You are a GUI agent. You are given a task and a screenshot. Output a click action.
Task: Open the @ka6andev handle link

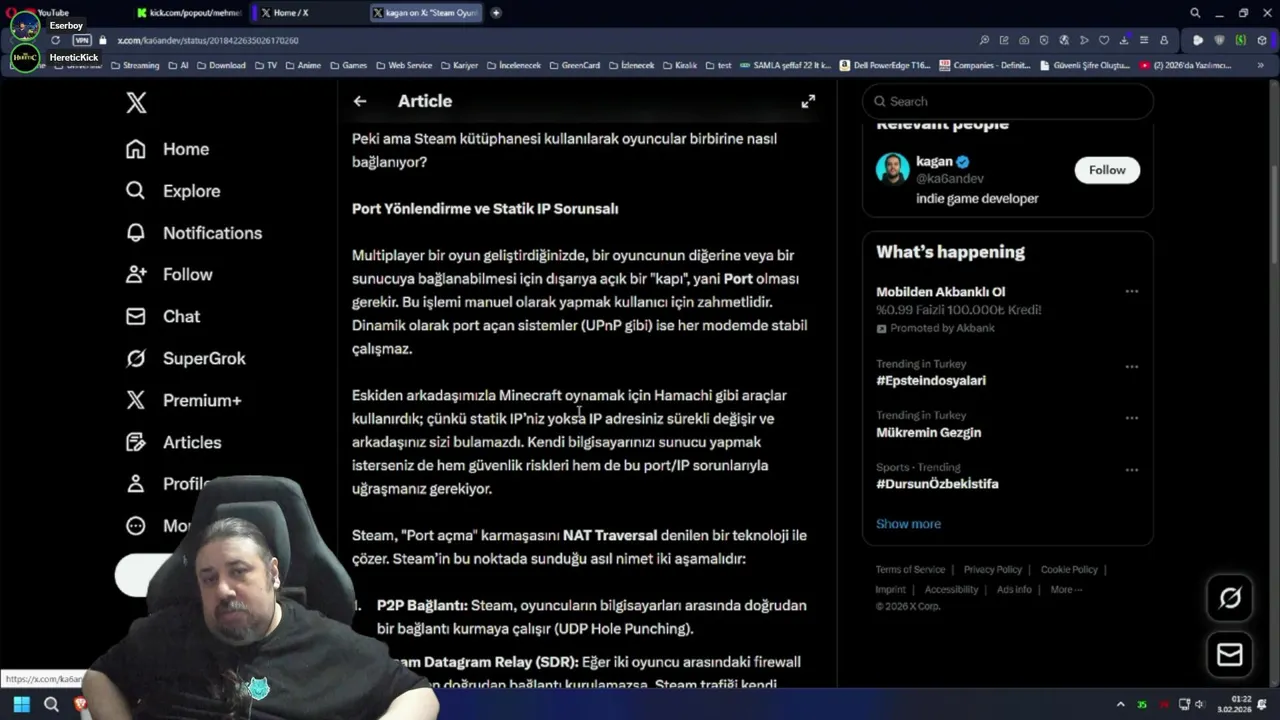950,178
